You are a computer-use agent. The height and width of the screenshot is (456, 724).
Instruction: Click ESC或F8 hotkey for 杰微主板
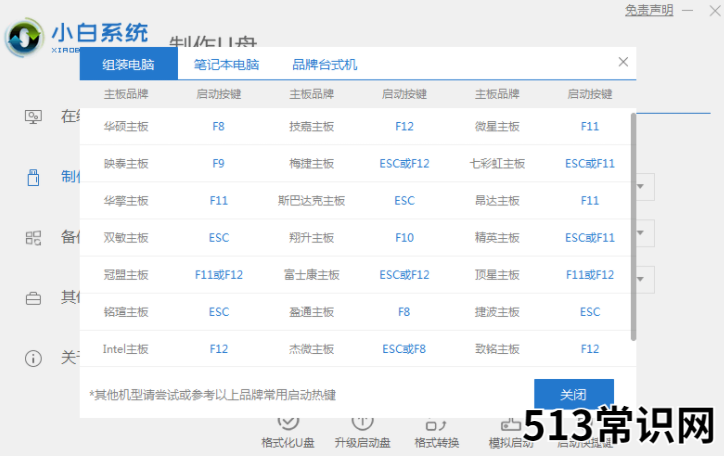(404, 349)
